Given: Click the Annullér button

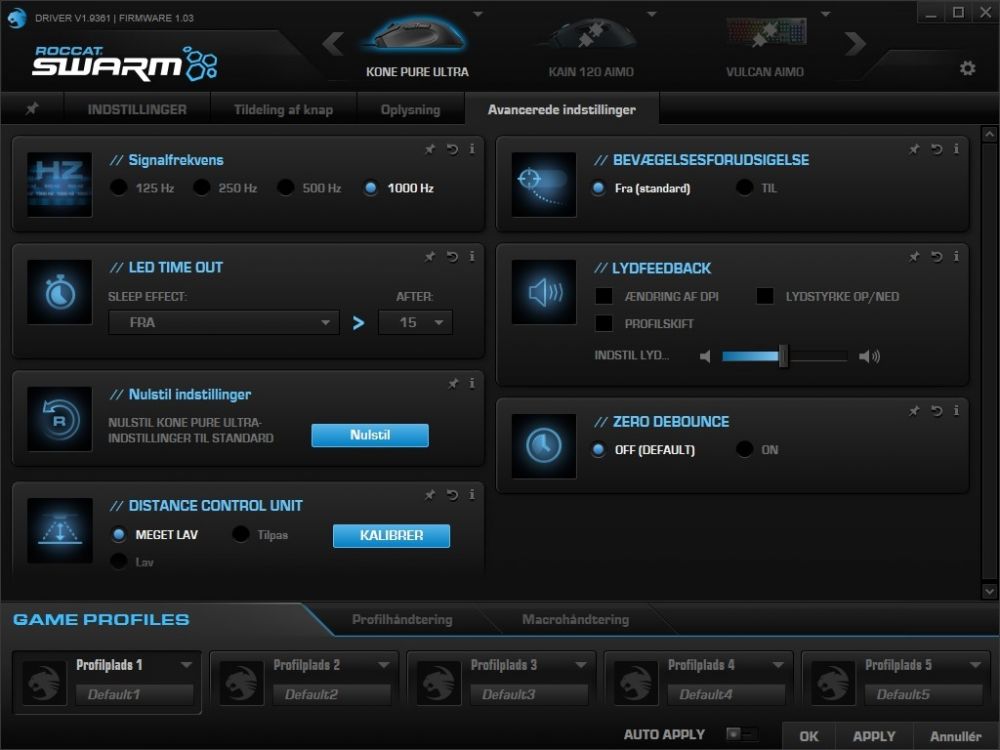Looking at the screenshot, I should tap(955, 736).
